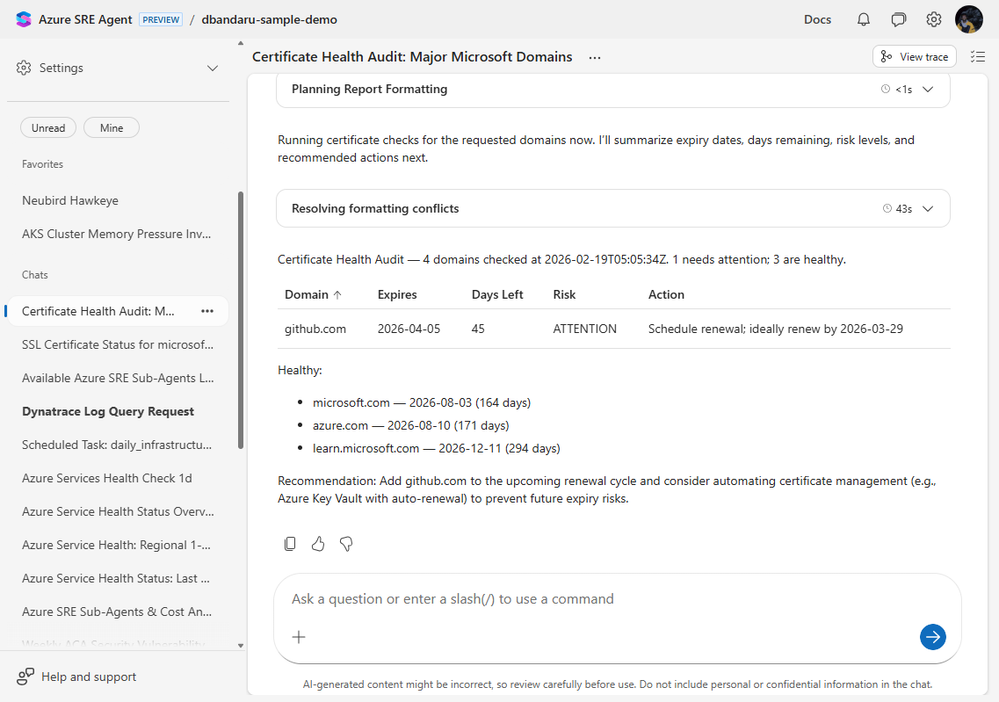Give the response a thumbs down

pos(346,543)
